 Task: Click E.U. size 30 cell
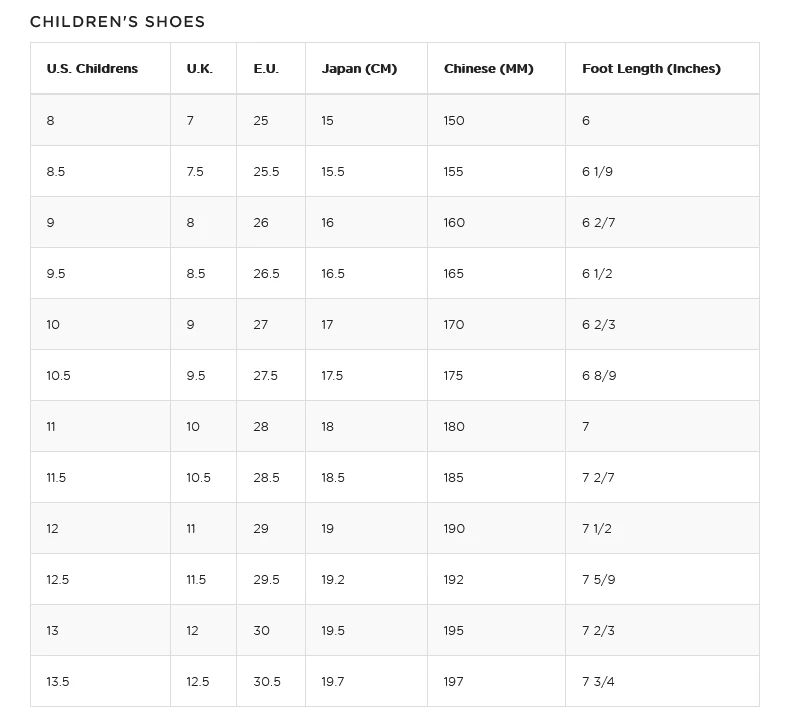point(261,631)
